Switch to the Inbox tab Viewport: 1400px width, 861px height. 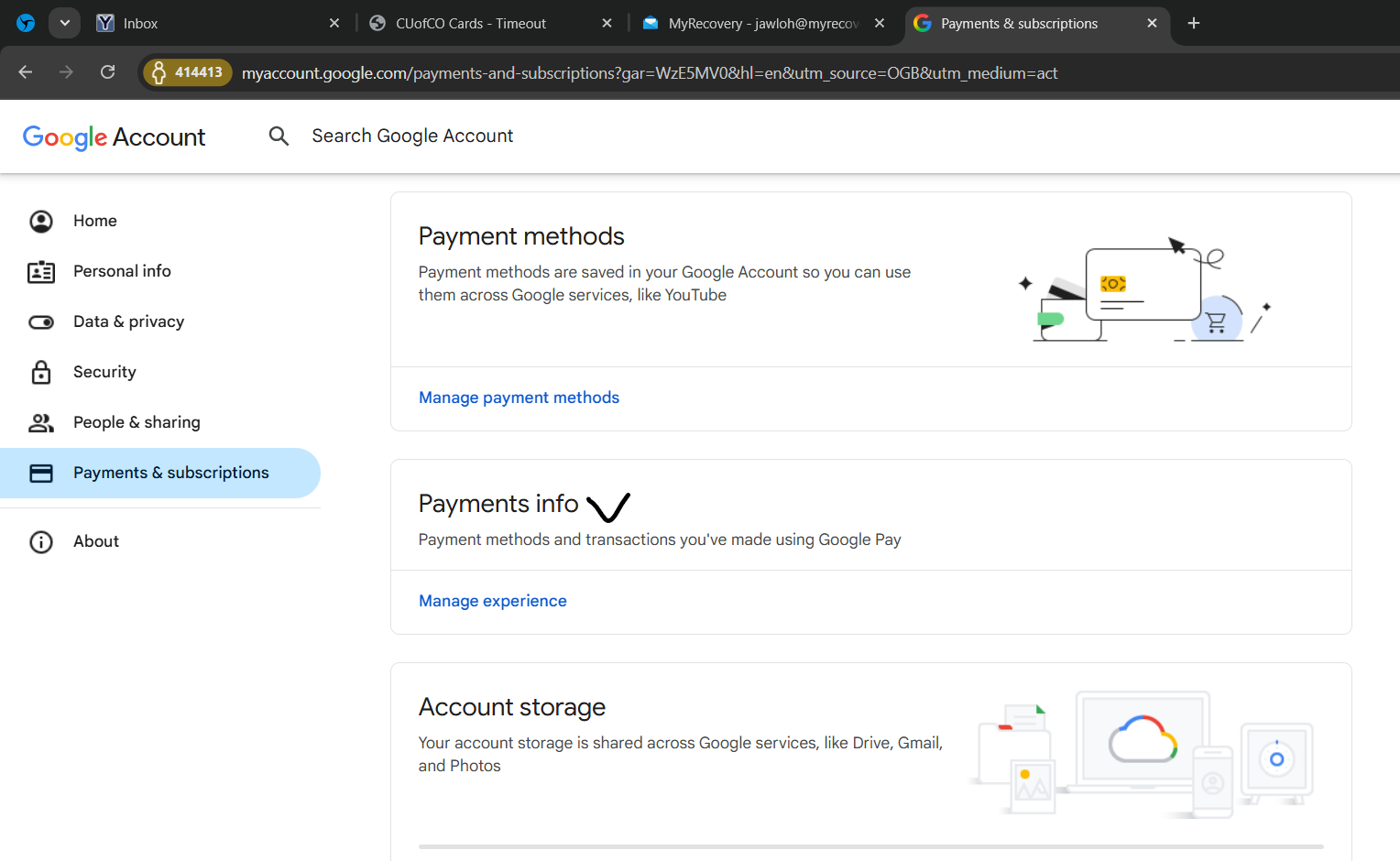click(211, 24)
